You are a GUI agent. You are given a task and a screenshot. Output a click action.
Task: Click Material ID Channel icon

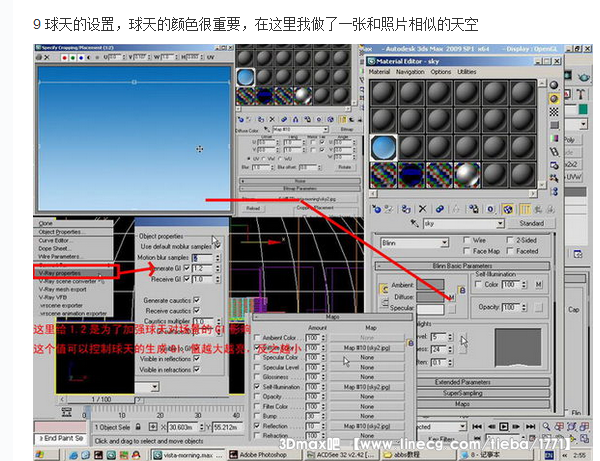[491, 209]
